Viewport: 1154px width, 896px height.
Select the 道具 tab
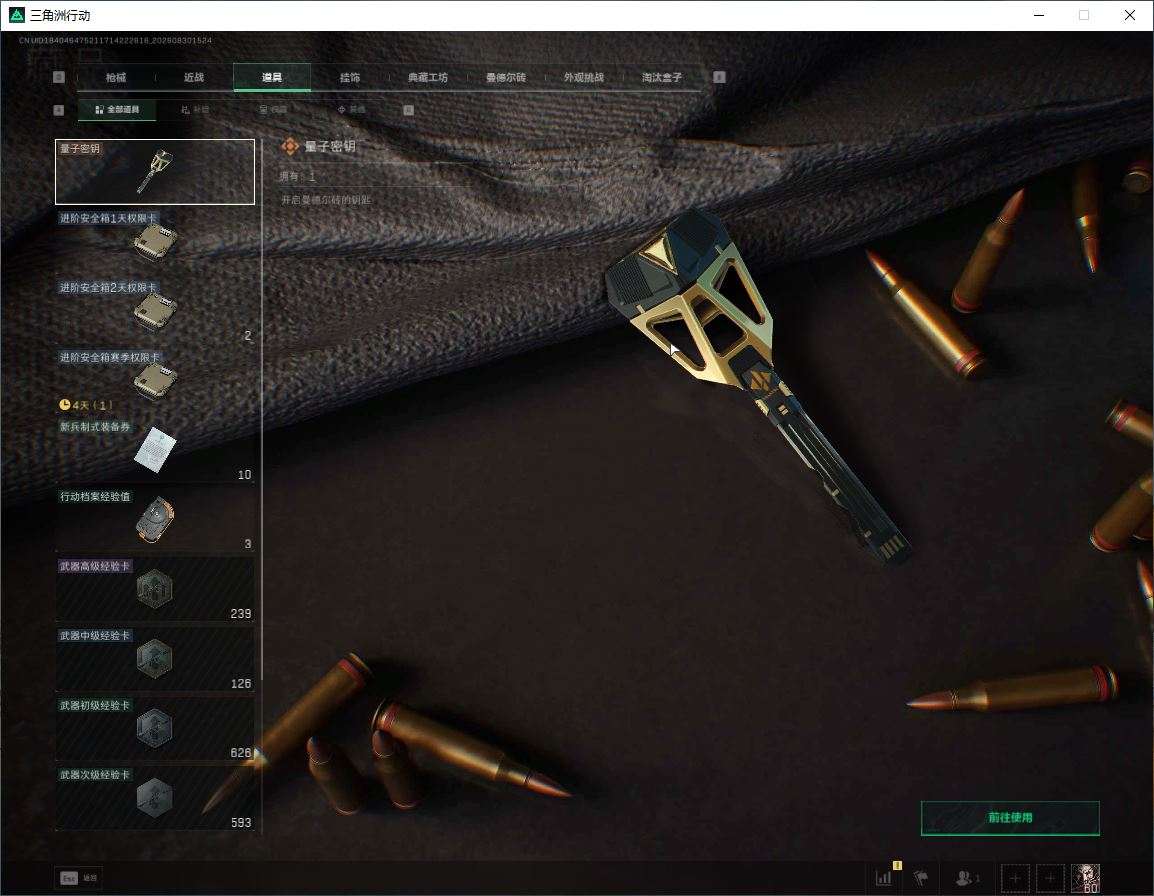[272, 77]
